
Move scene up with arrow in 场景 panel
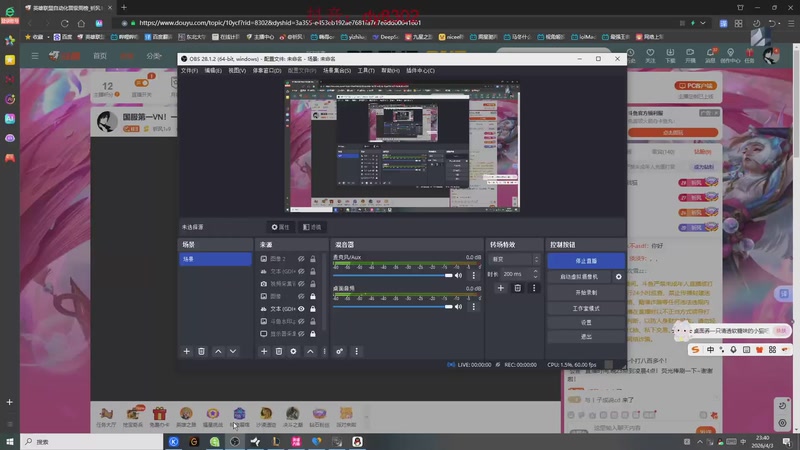coord(218,352)
